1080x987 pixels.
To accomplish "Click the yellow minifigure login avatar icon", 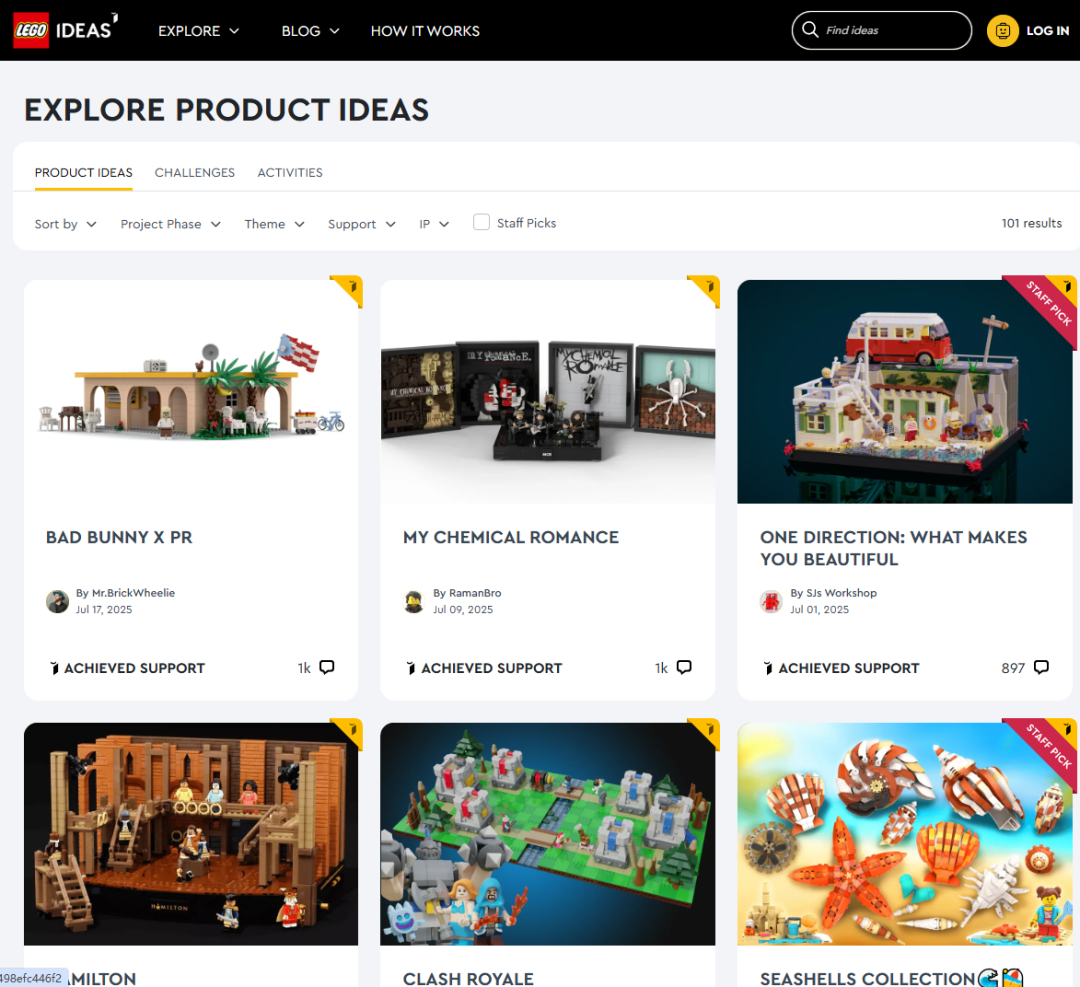I will tap(1003, 30).
